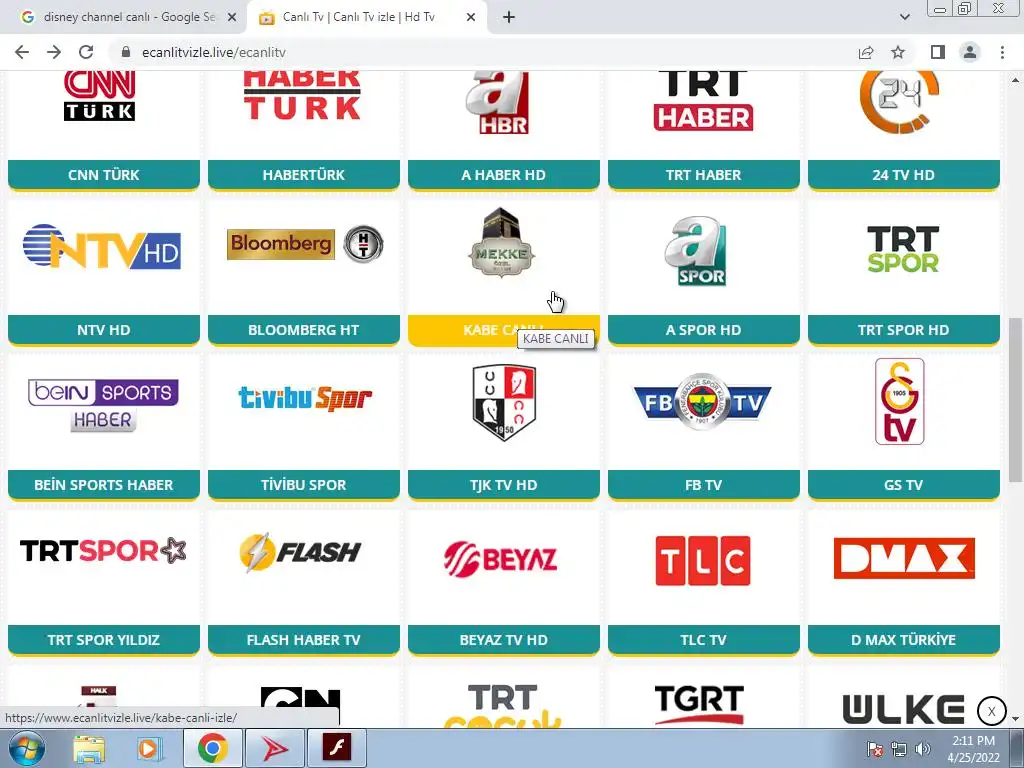Click the Tivibu Spor logo
This screenshot has width=1024, height=768.
click(305, 398)
